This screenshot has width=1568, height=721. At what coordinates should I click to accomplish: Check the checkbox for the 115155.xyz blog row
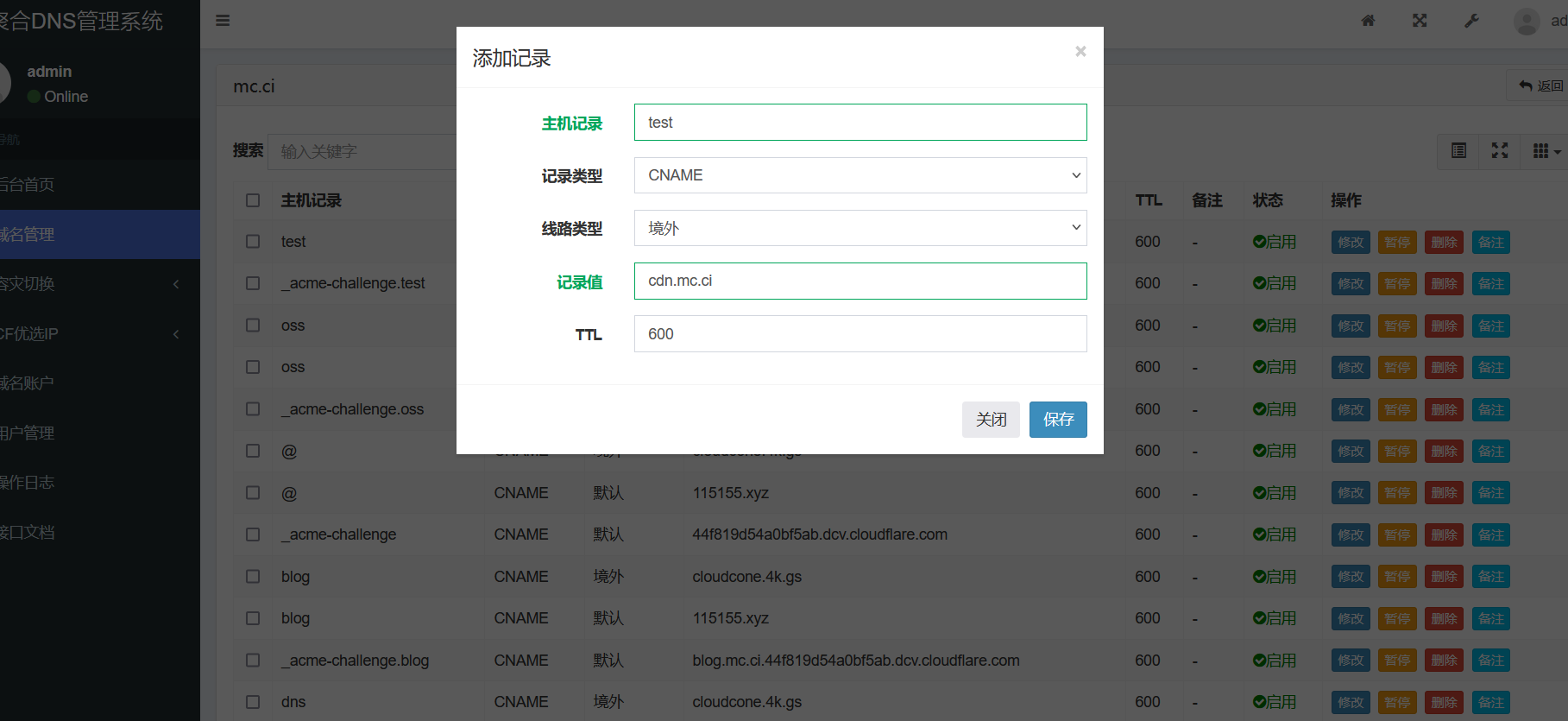pyautogui.click(x=253, y=618)
